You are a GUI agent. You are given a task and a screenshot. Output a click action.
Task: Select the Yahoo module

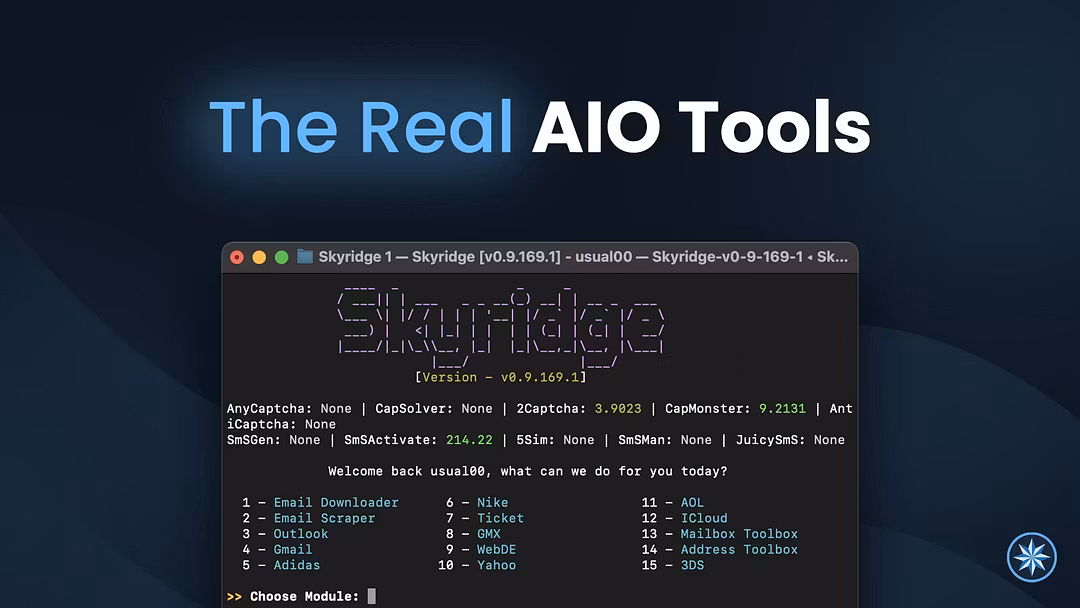click(496, 565)
